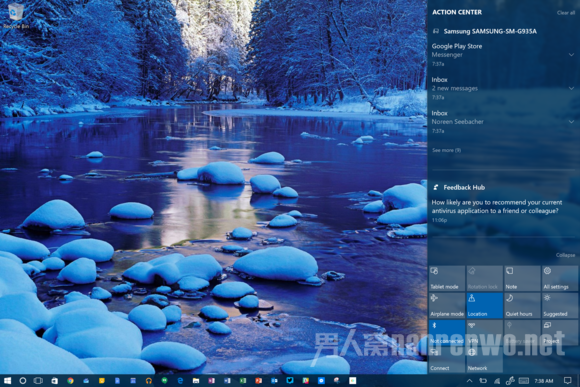Expand the Inbox 2 new messages notification
580x387 pixels.
pyautogui.click(x=571, y=88)
